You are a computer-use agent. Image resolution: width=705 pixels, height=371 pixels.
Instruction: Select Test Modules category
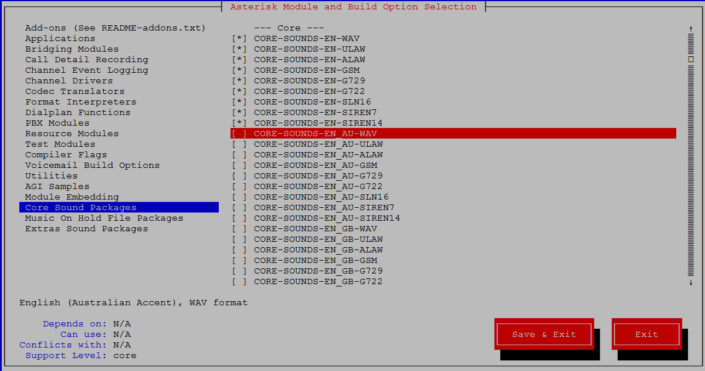pyautogui.click(x=60, y=144)
